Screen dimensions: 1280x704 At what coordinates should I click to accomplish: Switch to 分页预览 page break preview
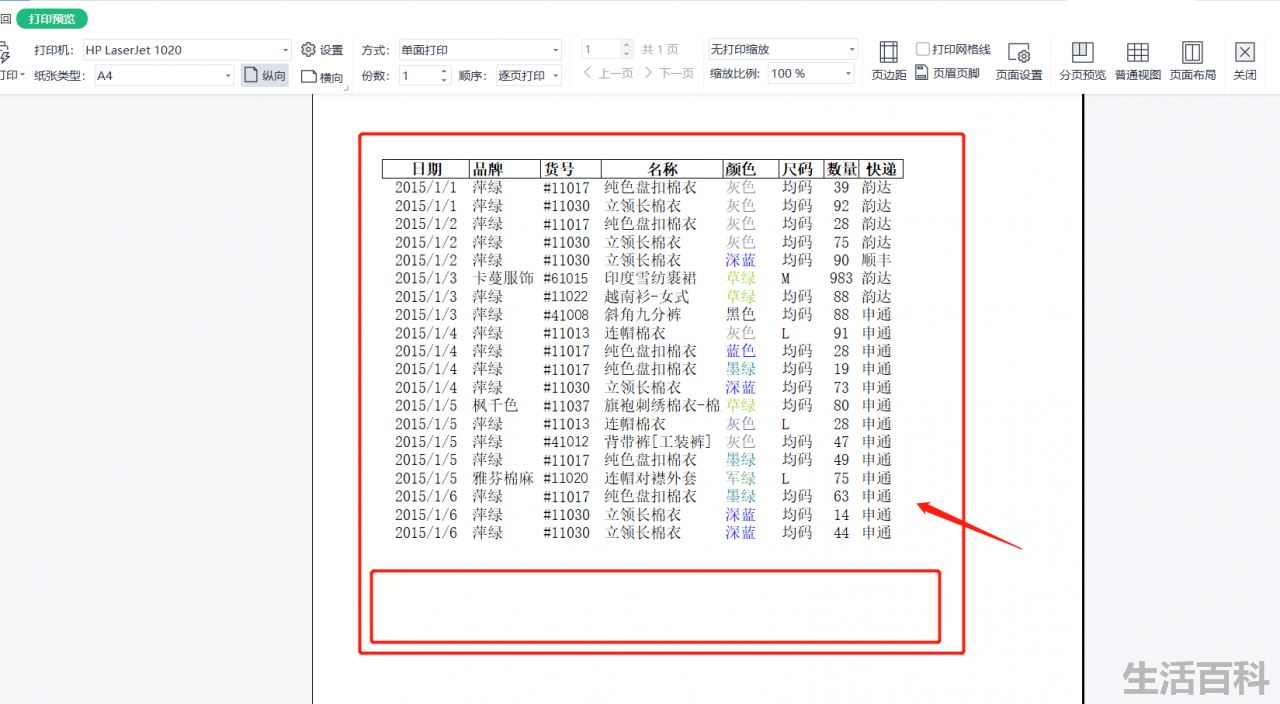coord(1082,61)
